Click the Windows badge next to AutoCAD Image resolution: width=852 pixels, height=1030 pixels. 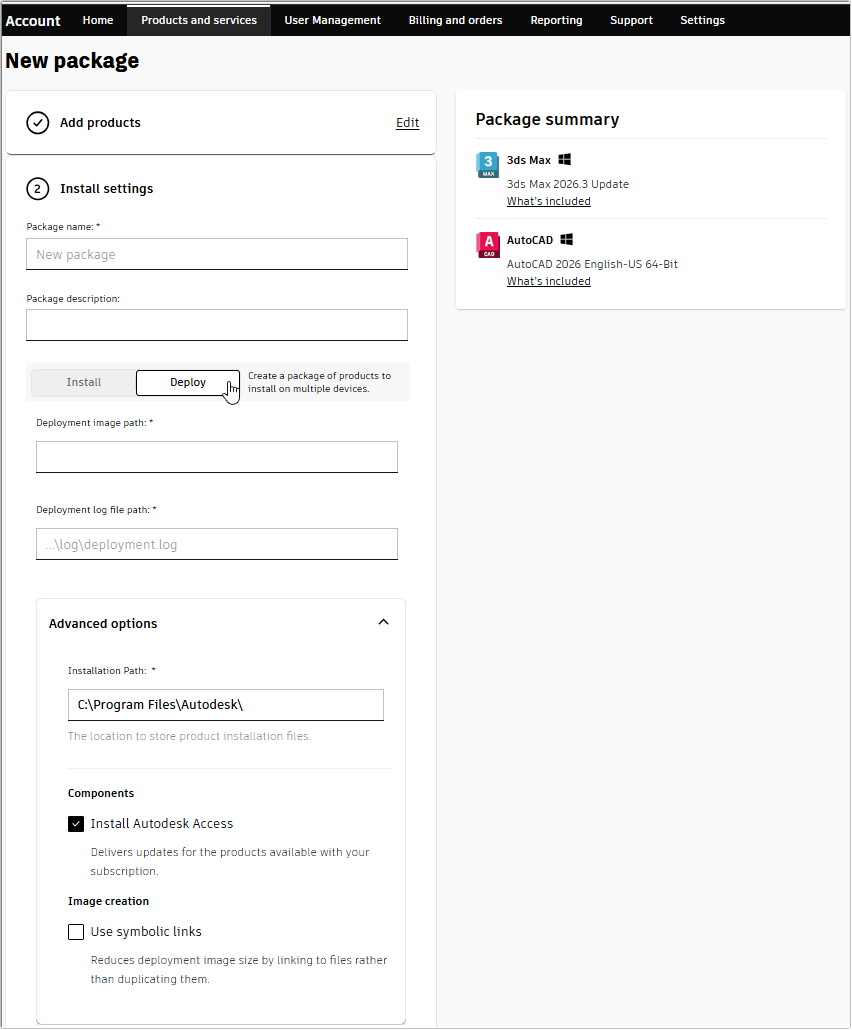pos(566,238)
